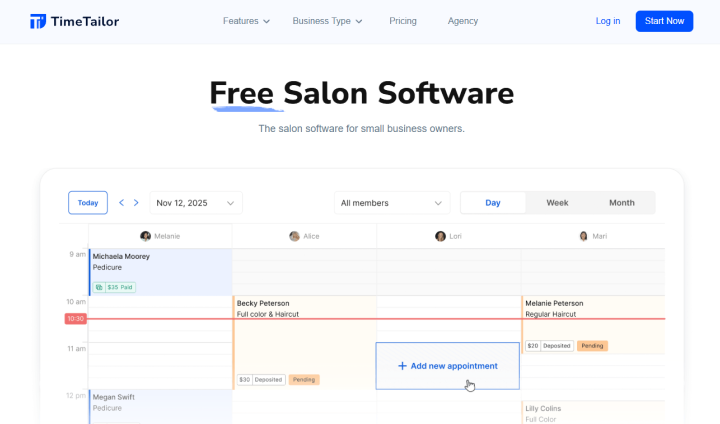720x424 pixels.
Task: Jump to Today in calendar
Action: tap(88, 203)
